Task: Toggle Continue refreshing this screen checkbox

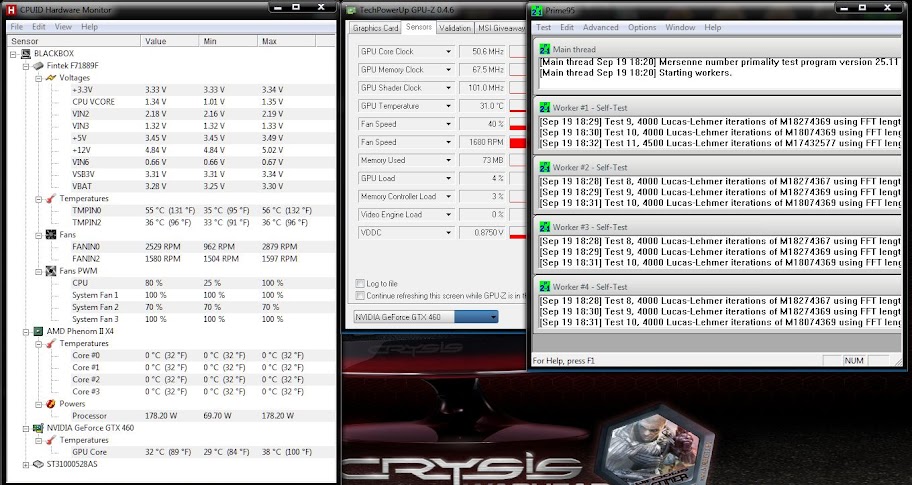Action: 361,296
